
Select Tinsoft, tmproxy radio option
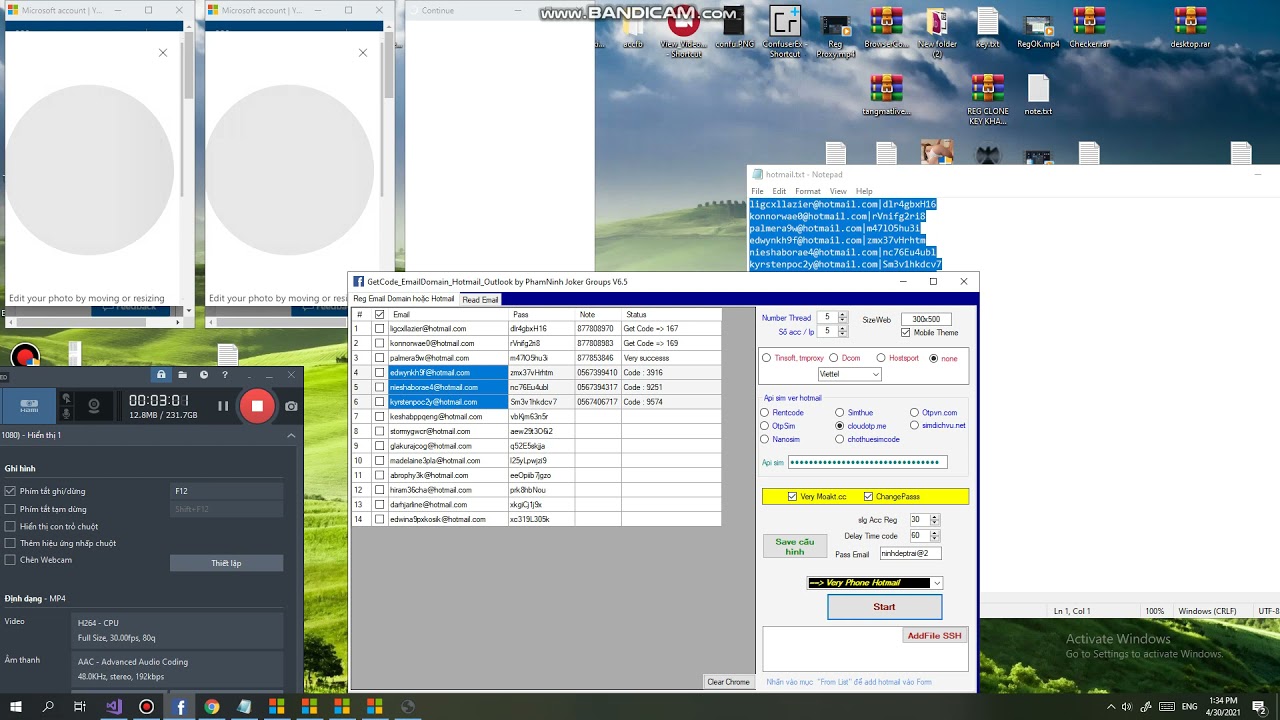click(x=767, y=358)
